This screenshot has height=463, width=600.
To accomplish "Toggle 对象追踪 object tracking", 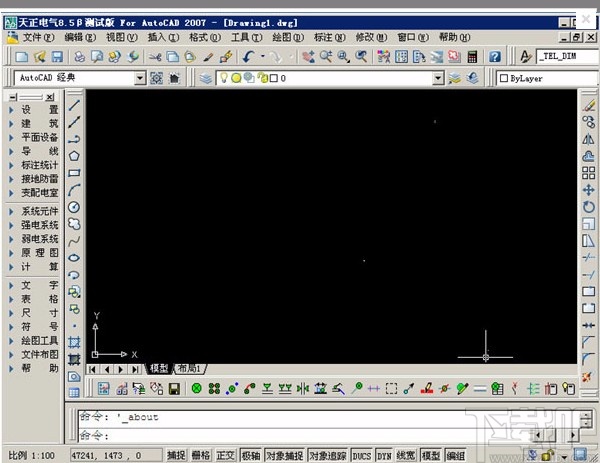I will 328,455.
